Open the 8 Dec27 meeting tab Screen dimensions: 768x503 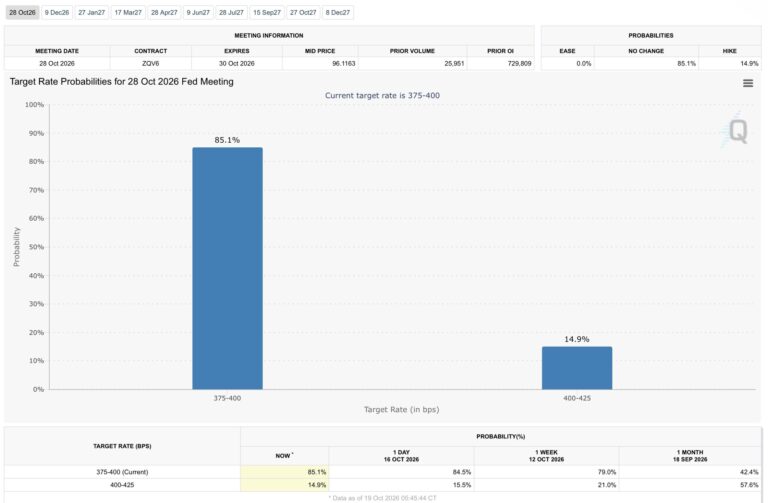pos(338,13)
